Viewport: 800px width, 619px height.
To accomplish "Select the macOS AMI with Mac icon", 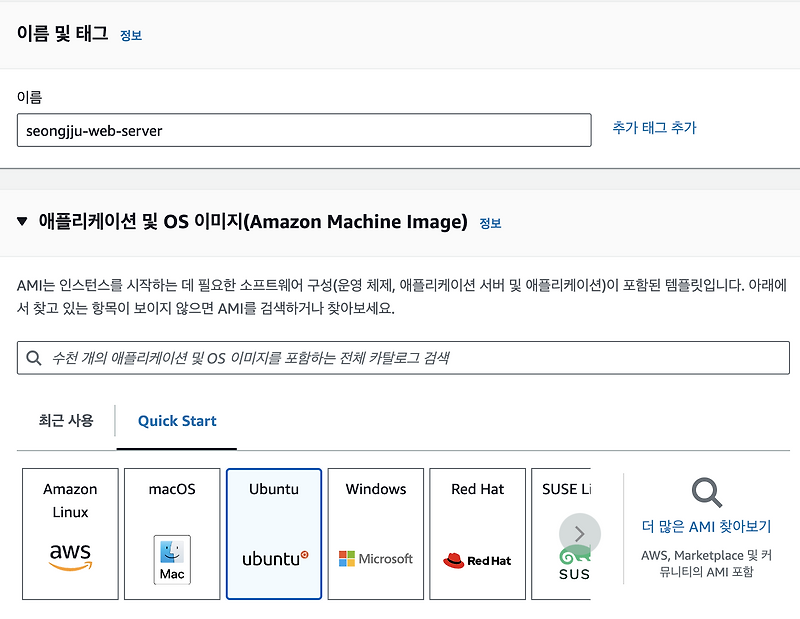I will [x=171, y=533].
